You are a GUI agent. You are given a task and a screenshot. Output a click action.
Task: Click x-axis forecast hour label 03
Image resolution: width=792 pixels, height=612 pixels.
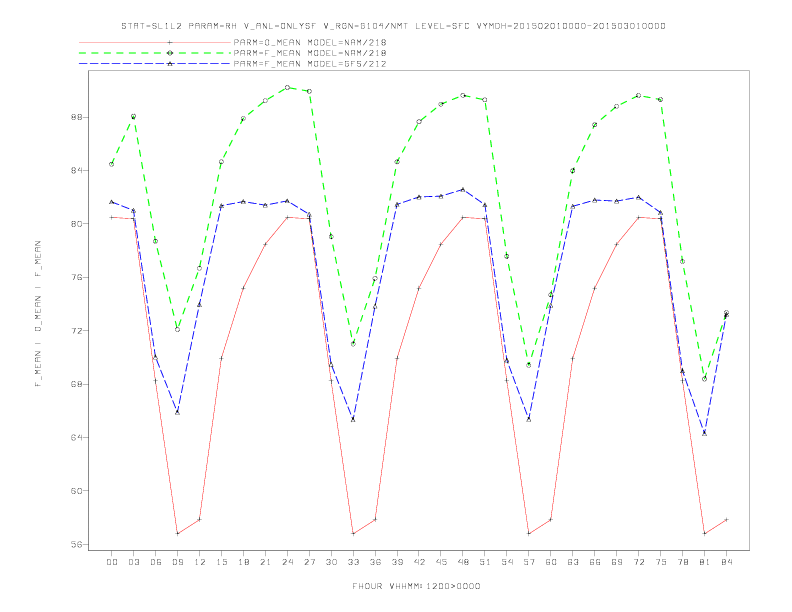point(133,562)
